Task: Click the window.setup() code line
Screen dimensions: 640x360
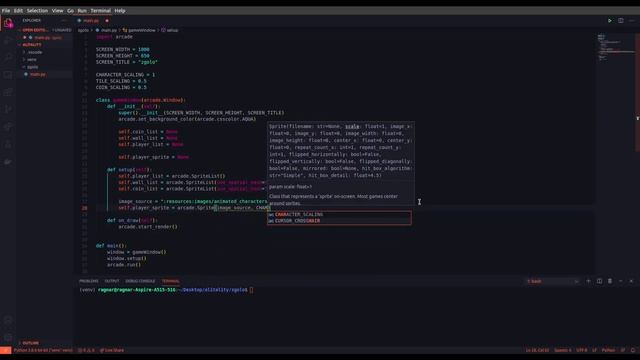Action: (127, 258)
